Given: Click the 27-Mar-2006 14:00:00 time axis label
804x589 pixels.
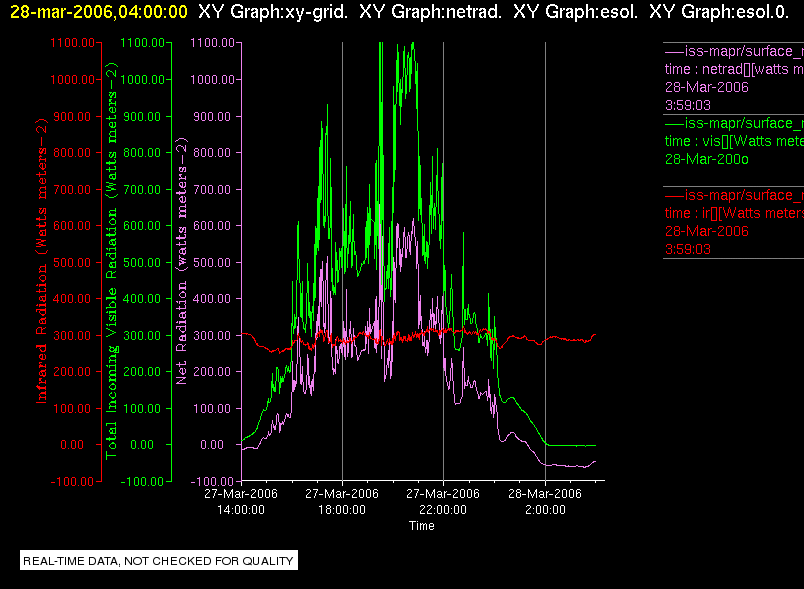Looking at the screenshot, I should (x=241, y=501).
